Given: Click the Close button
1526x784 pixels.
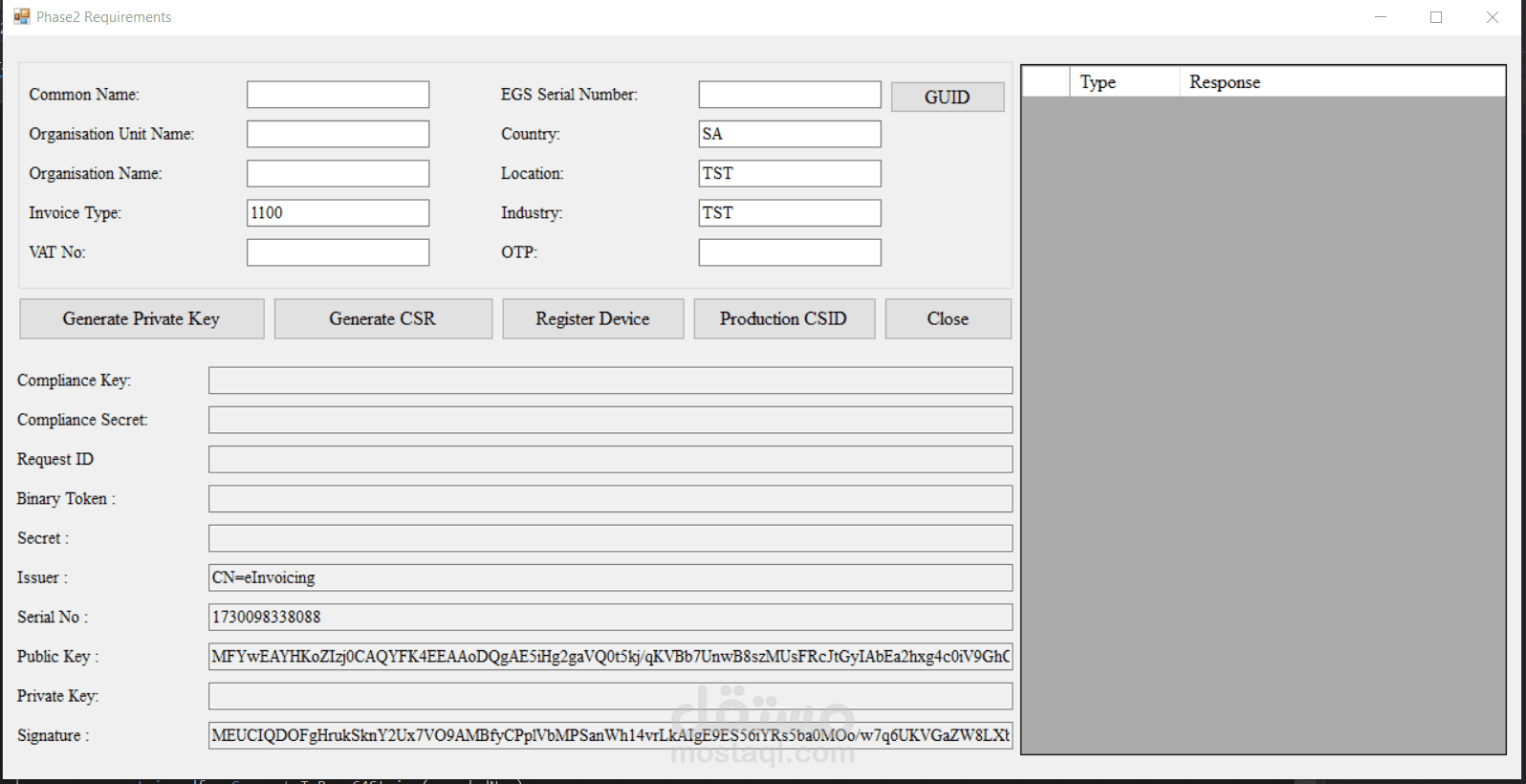Looking at the screenshot, I should tap(948, 318).
